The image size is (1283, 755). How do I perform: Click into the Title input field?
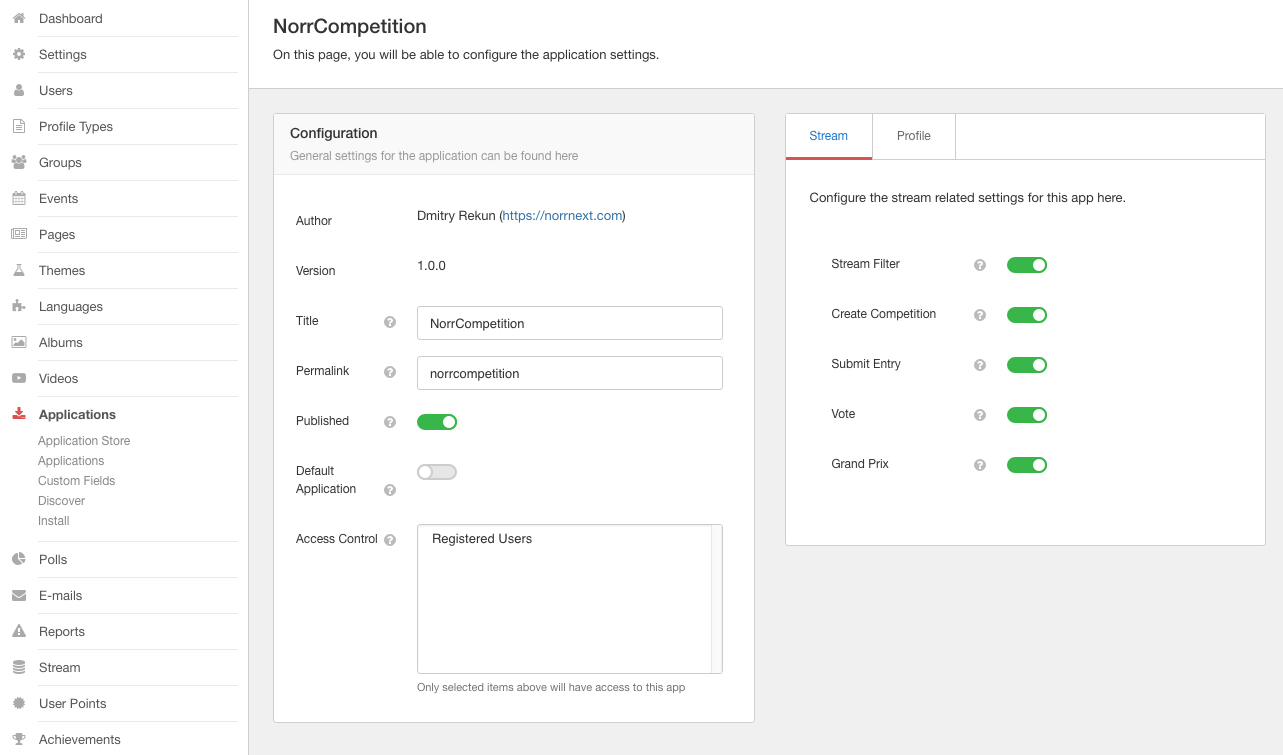pyautogui.click(x=569, y=323)
